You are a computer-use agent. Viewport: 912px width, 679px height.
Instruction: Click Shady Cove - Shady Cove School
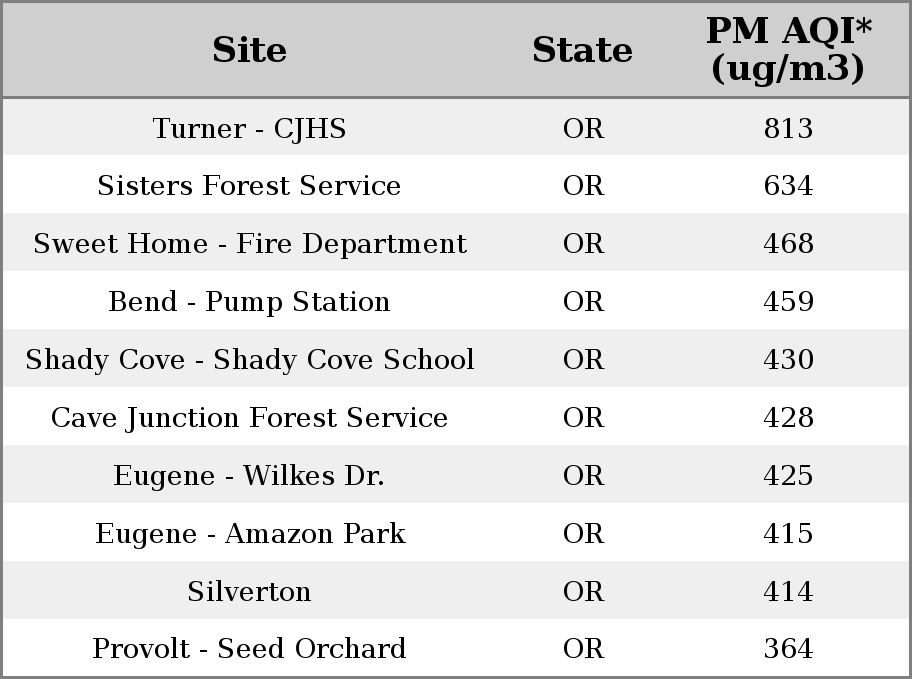(250, 359)
